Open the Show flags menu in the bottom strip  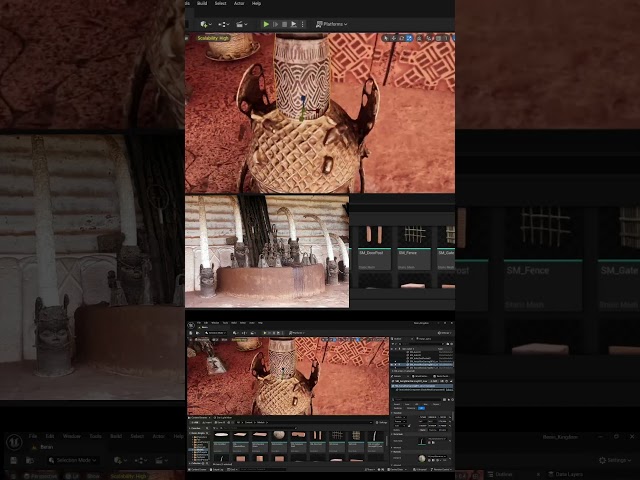(93, 476)
